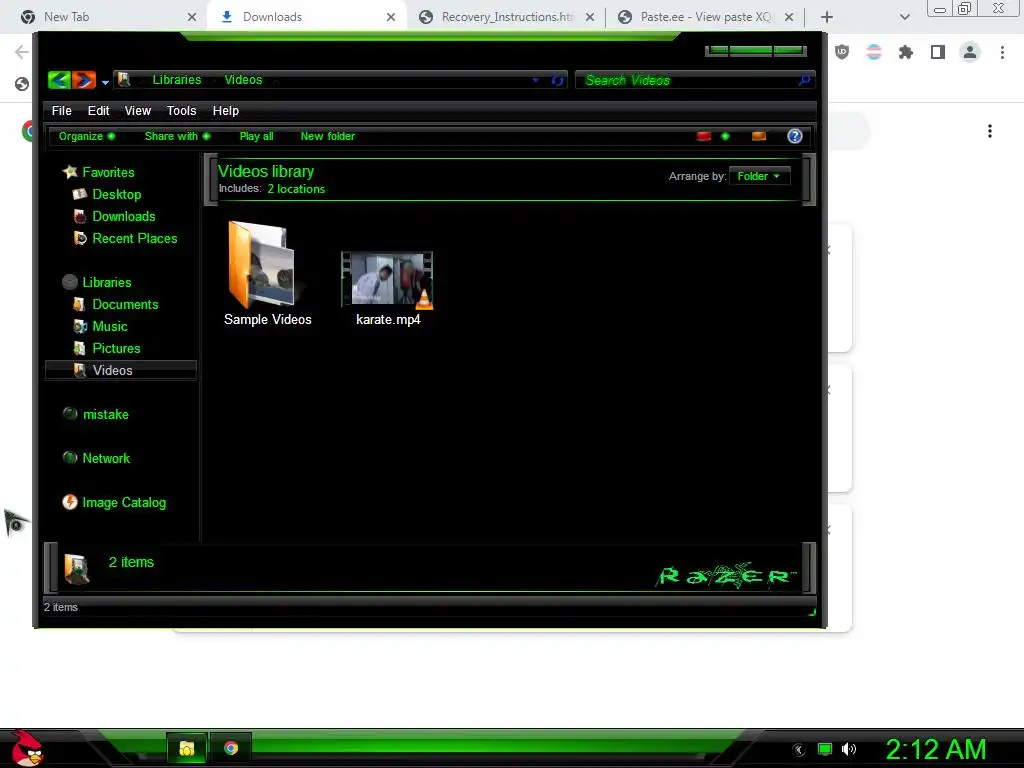Open the Chrome Extensions puzzle icon
1024x768 pixels.
click(905, 52)
